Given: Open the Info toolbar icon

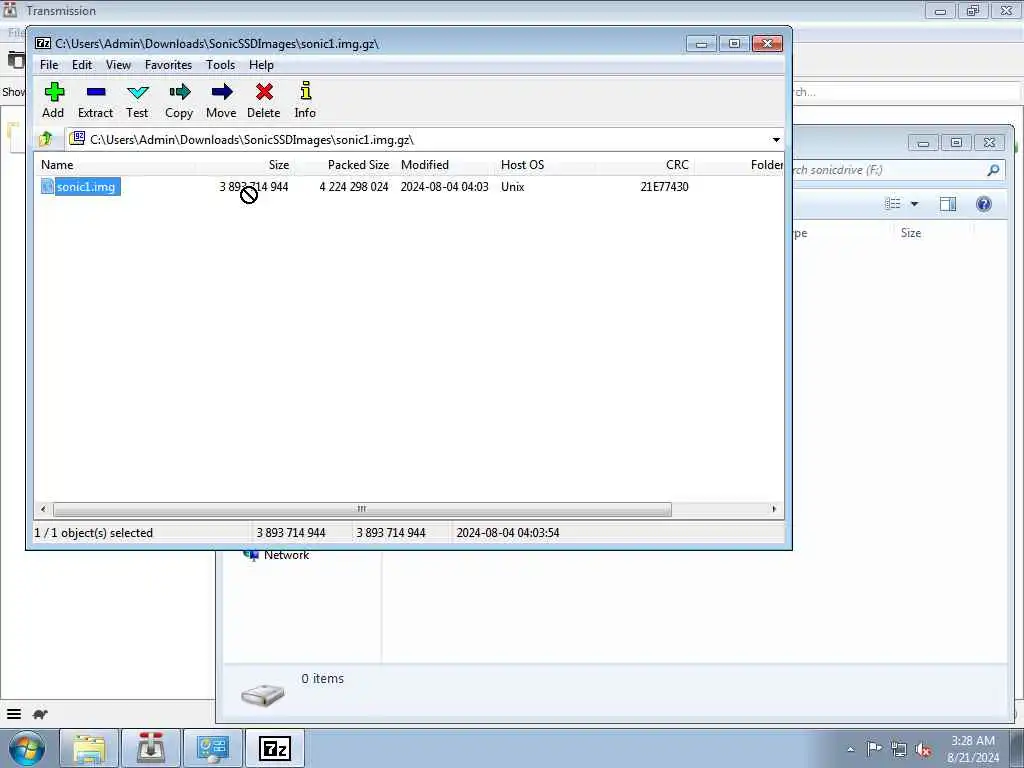Looking at the screenshot, I should (305, 91).
